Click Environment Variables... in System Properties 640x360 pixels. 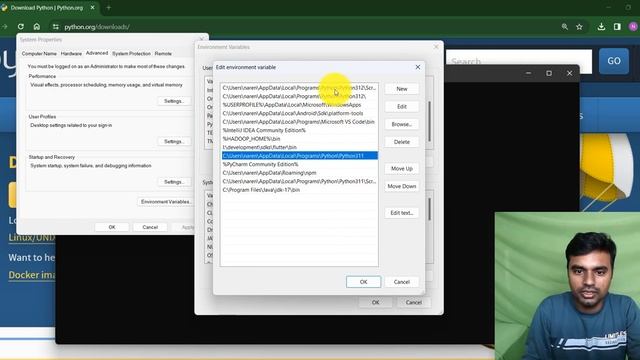(165, 202)
